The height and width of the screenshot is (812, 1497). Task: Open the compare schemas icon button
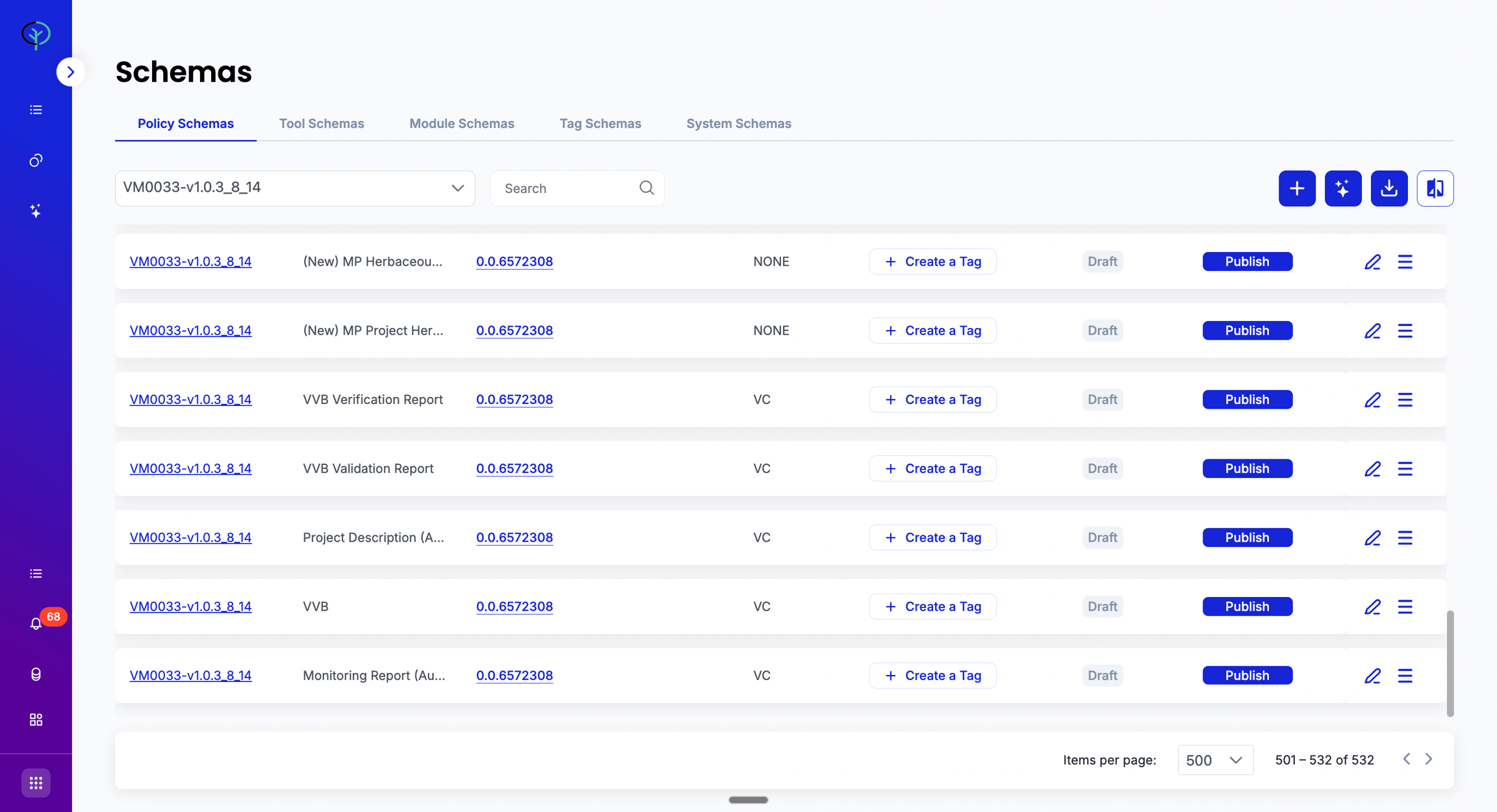(x=1435, y=188)
